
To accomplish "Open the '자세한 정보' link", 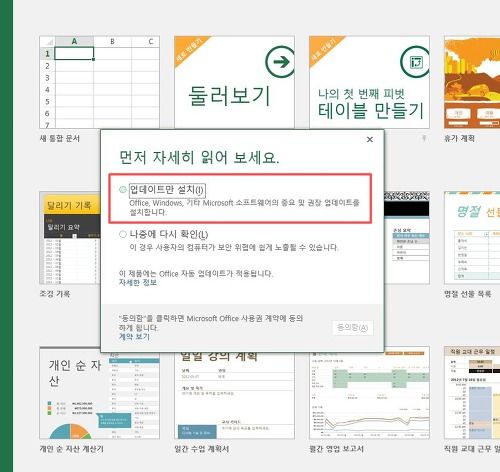I will [x=138, y=283].
